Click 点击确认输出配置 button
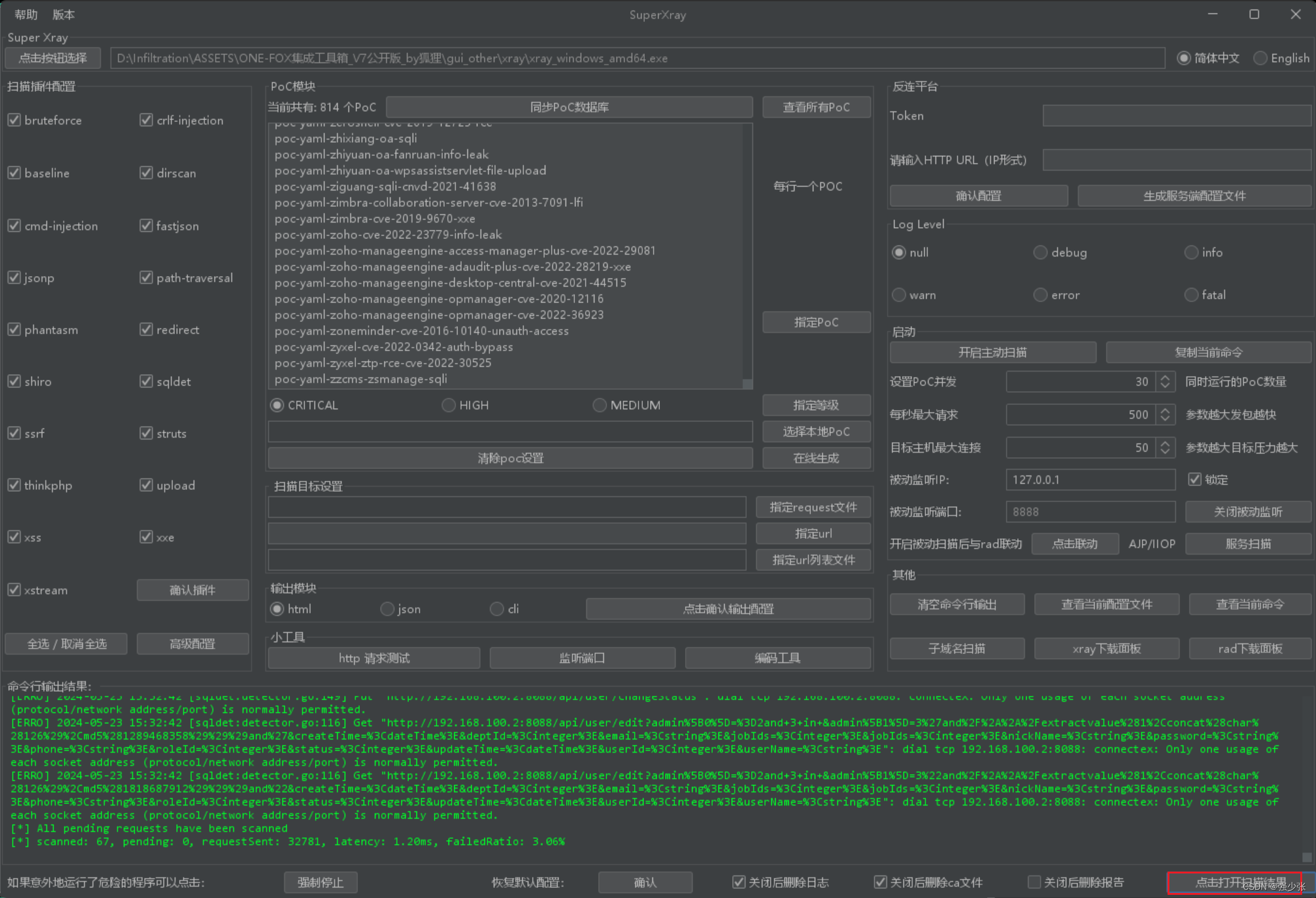 pos(728,609)
